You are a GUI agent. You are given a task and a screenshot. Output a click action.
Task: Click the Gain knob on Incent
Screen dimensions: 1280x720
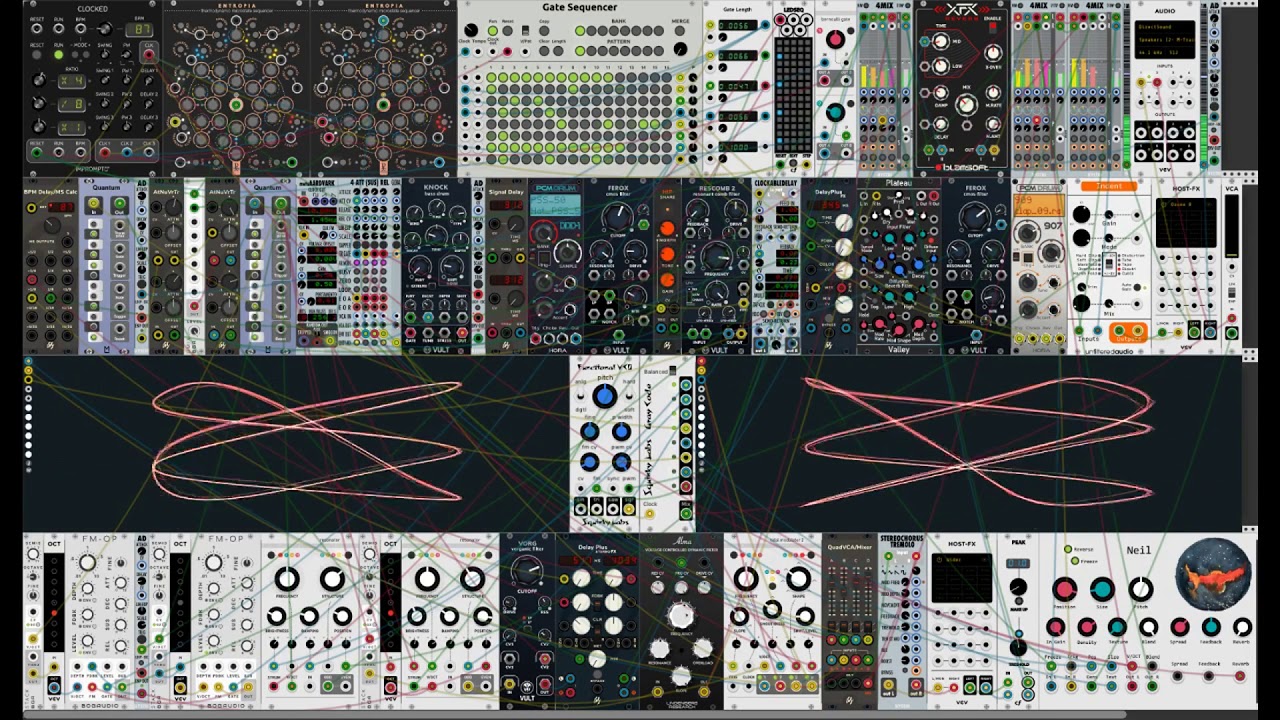click(x=1082, y=215)
